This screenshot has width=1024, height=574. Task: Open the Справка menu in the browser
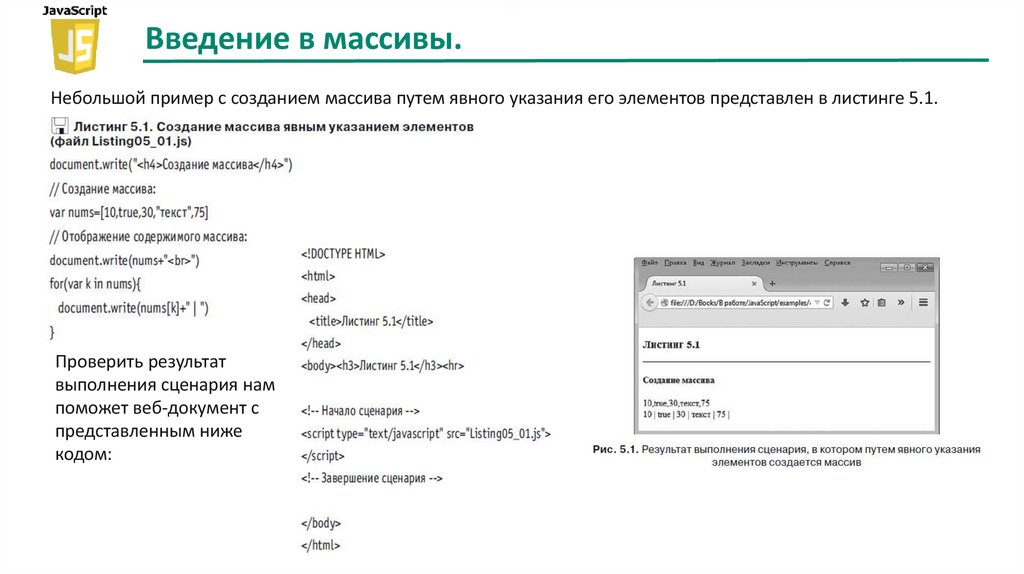coord(837,263)
